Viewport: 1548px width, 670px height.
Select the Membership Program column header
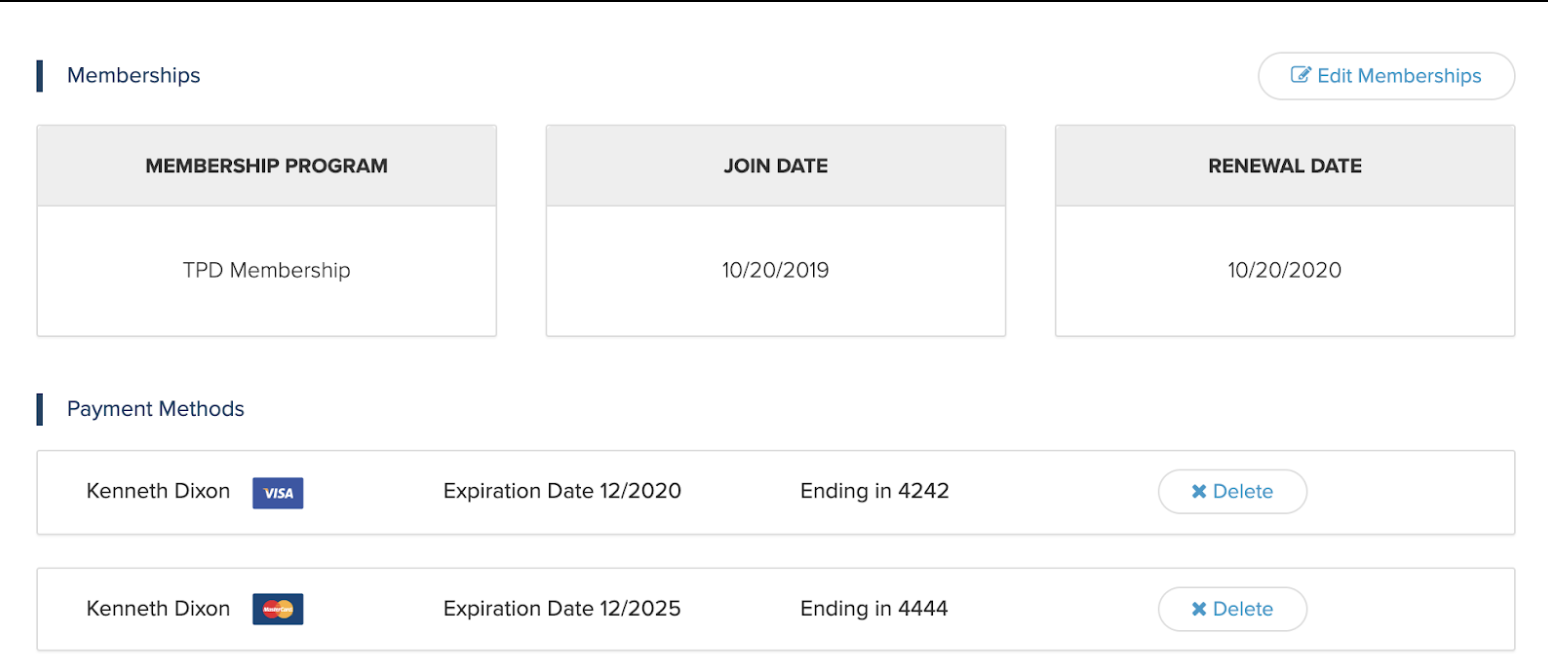(267, 166)
